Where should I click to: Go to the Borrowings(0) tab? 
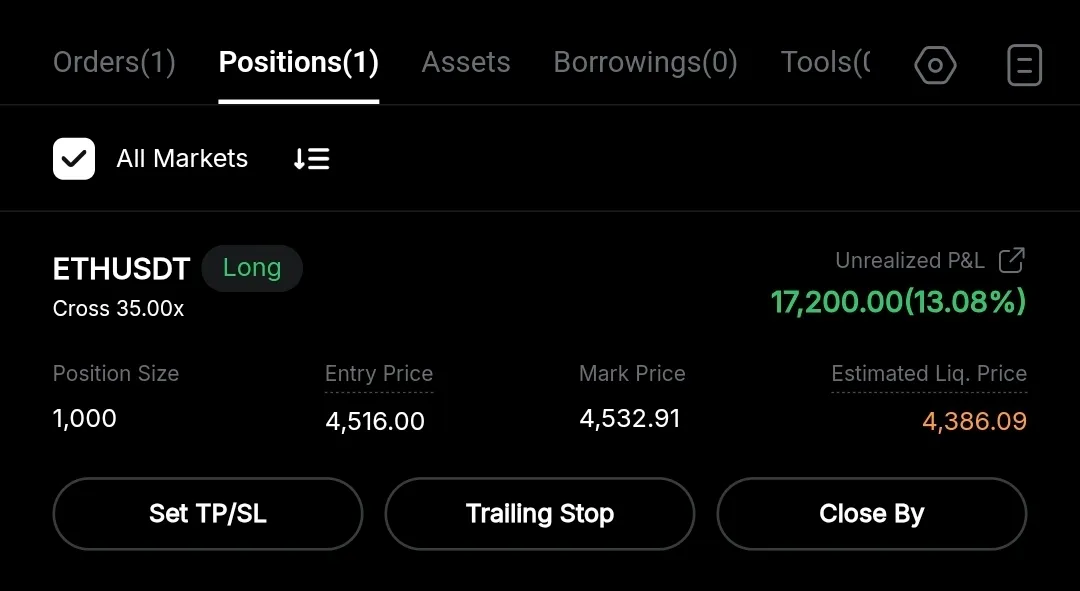point(645,63)
